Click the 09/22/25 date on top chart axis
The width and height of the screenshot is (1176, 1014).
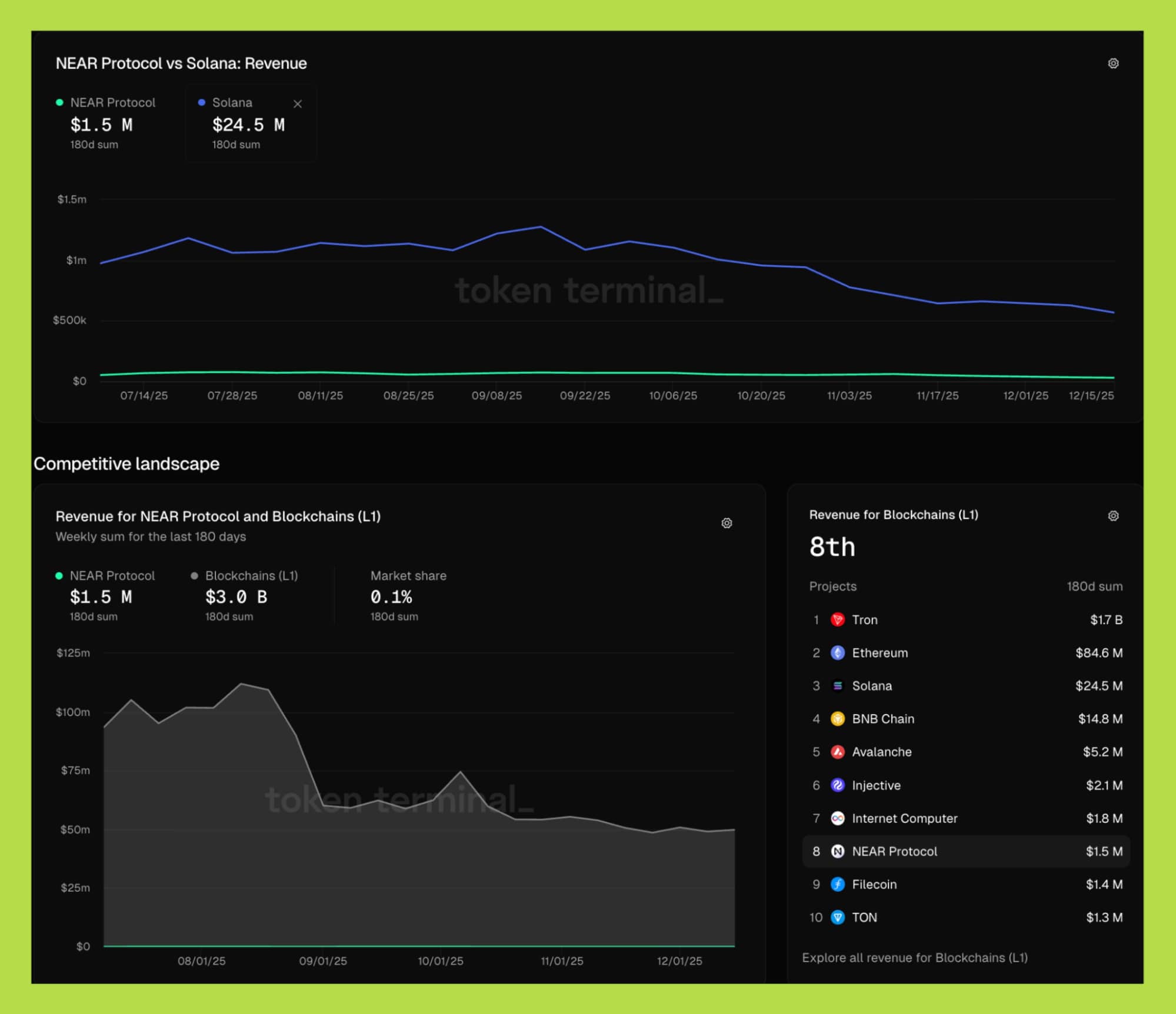coord(585,396)
